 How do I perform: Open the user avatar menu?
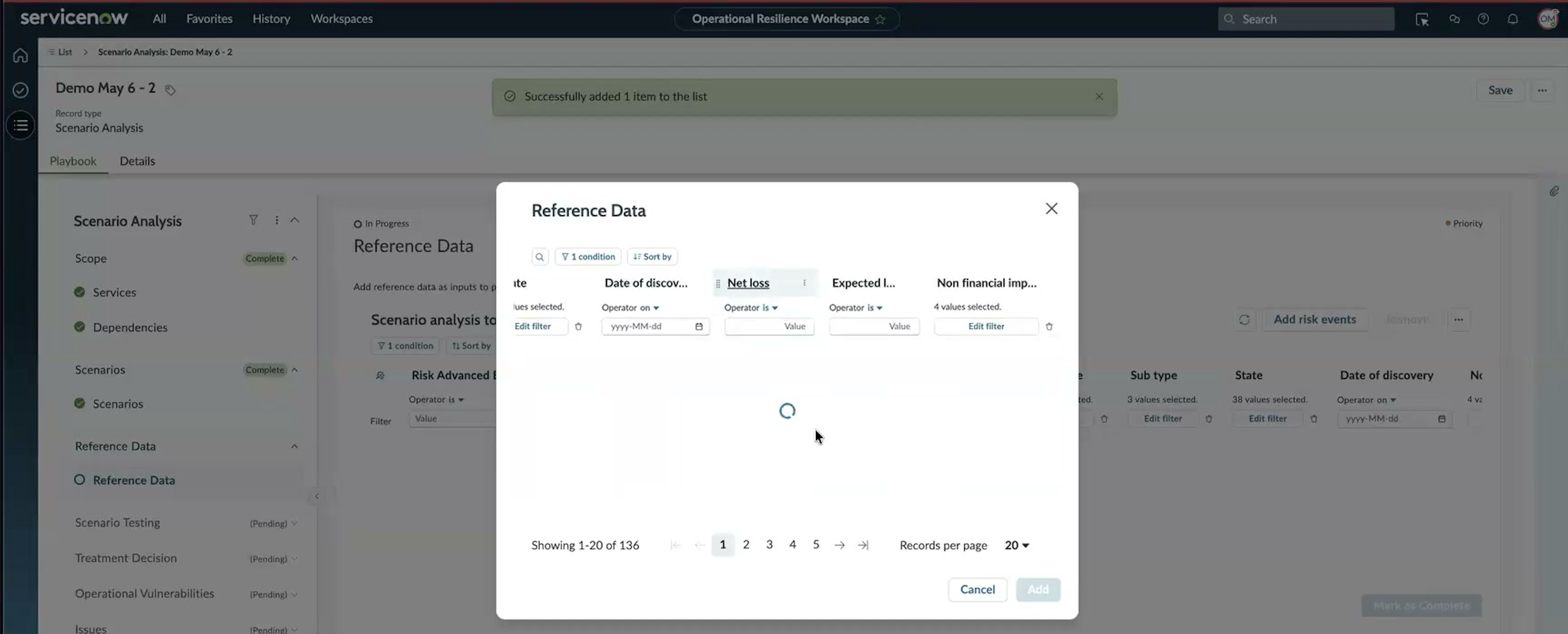tap(1548, 20)
